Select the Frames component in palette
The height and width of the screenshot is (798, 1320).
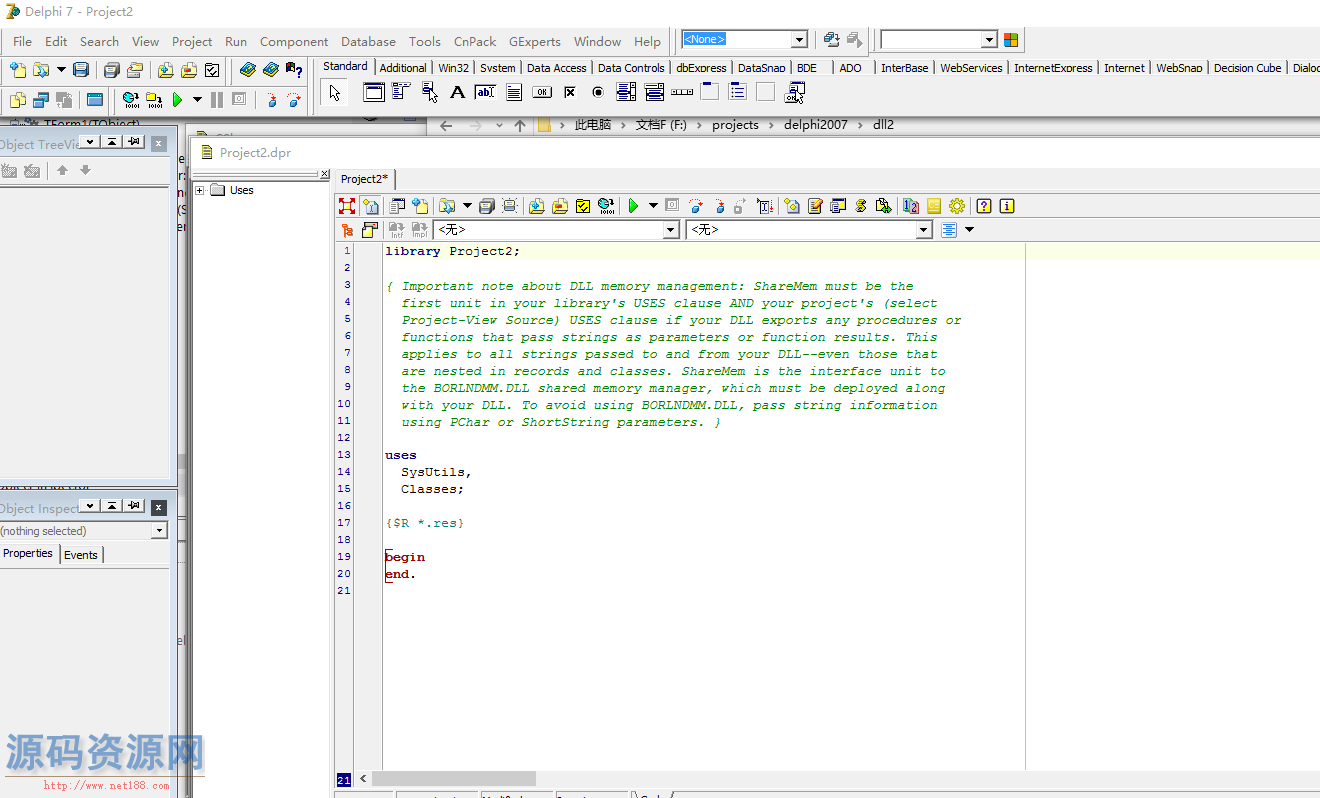click(374, 93)
